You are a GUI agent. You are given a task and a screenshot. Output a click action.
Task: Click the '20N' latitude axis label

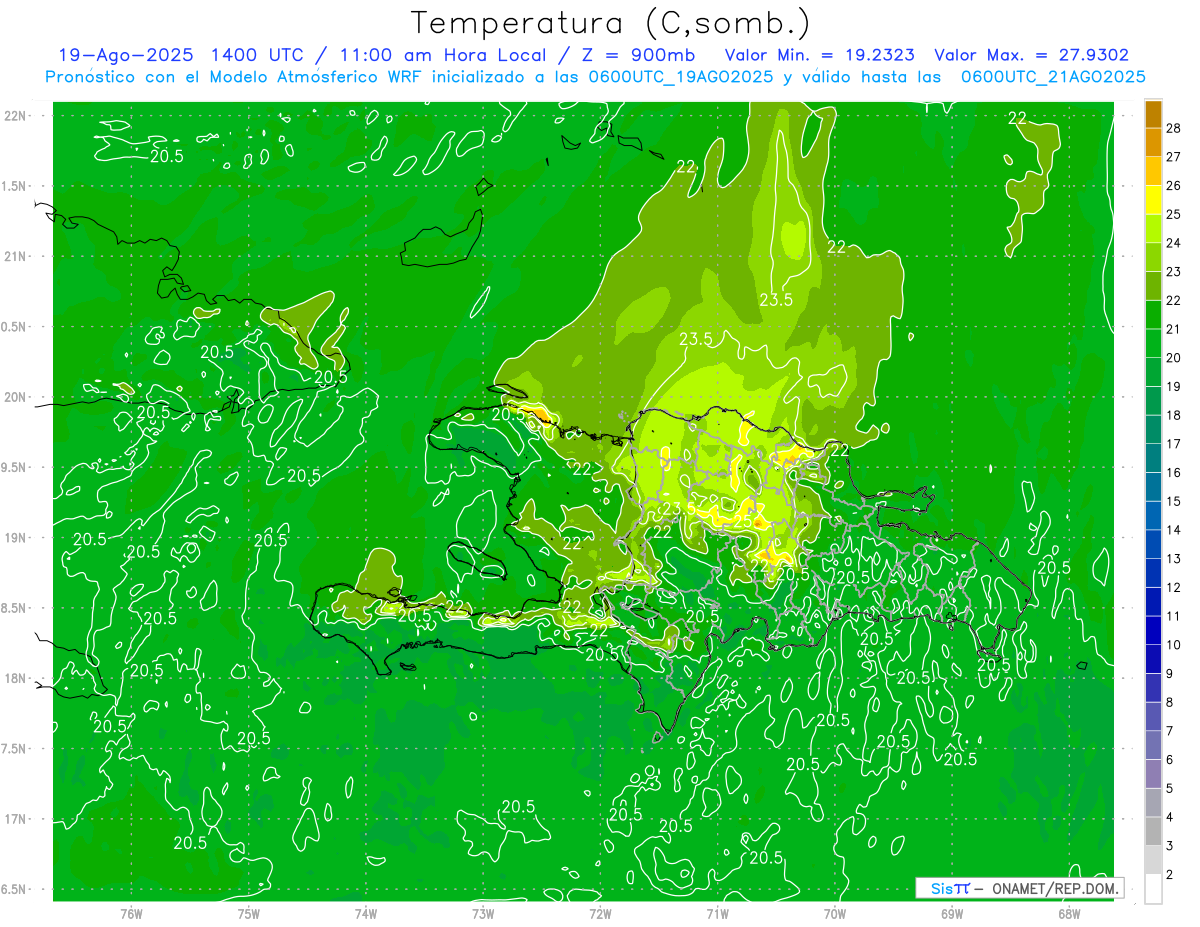[x=15, y=397]
